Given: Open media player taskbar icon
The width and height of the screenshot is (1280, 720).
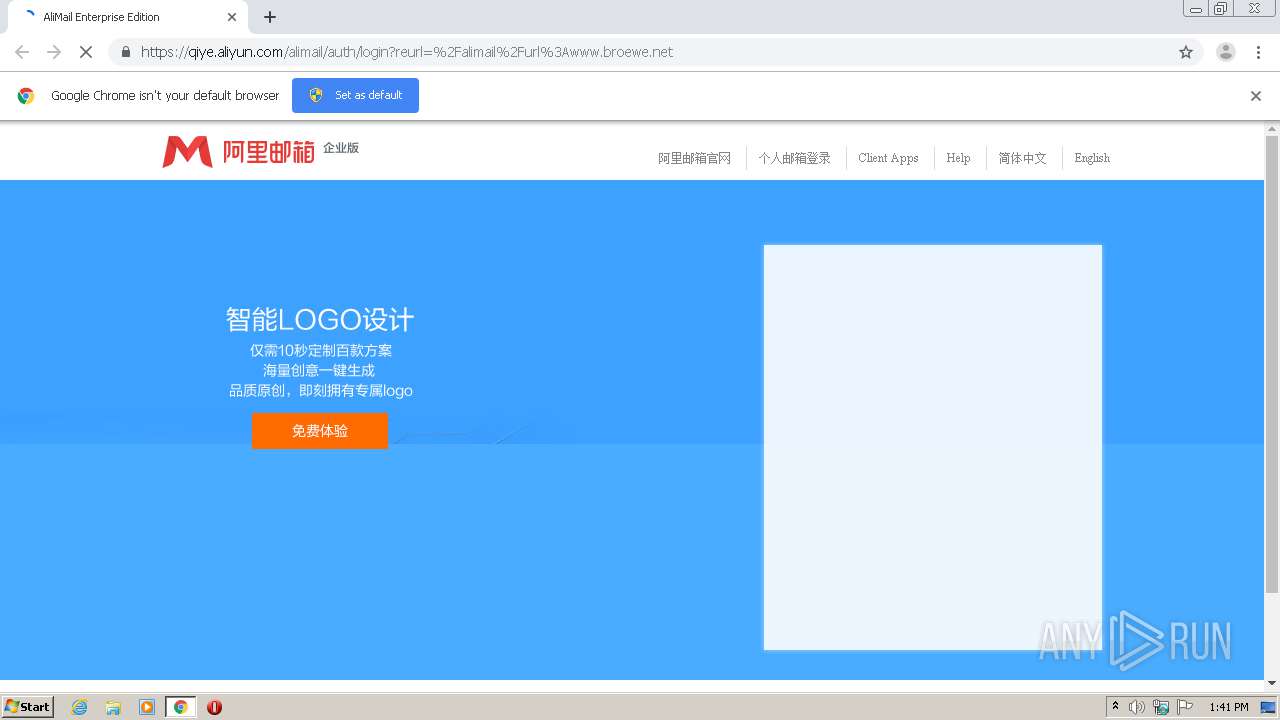Looking at the screenshot, I should tap(147, 707).
